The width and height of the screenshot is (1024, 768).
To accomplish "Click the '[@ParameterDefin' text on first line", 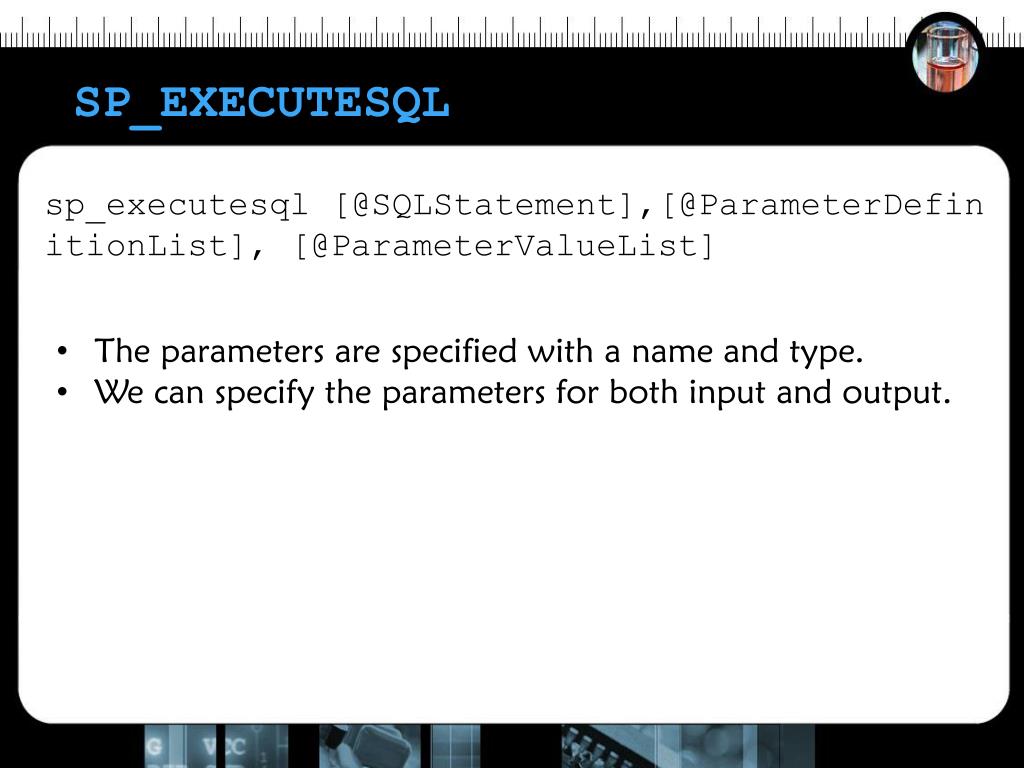I will tap(823, 205).
